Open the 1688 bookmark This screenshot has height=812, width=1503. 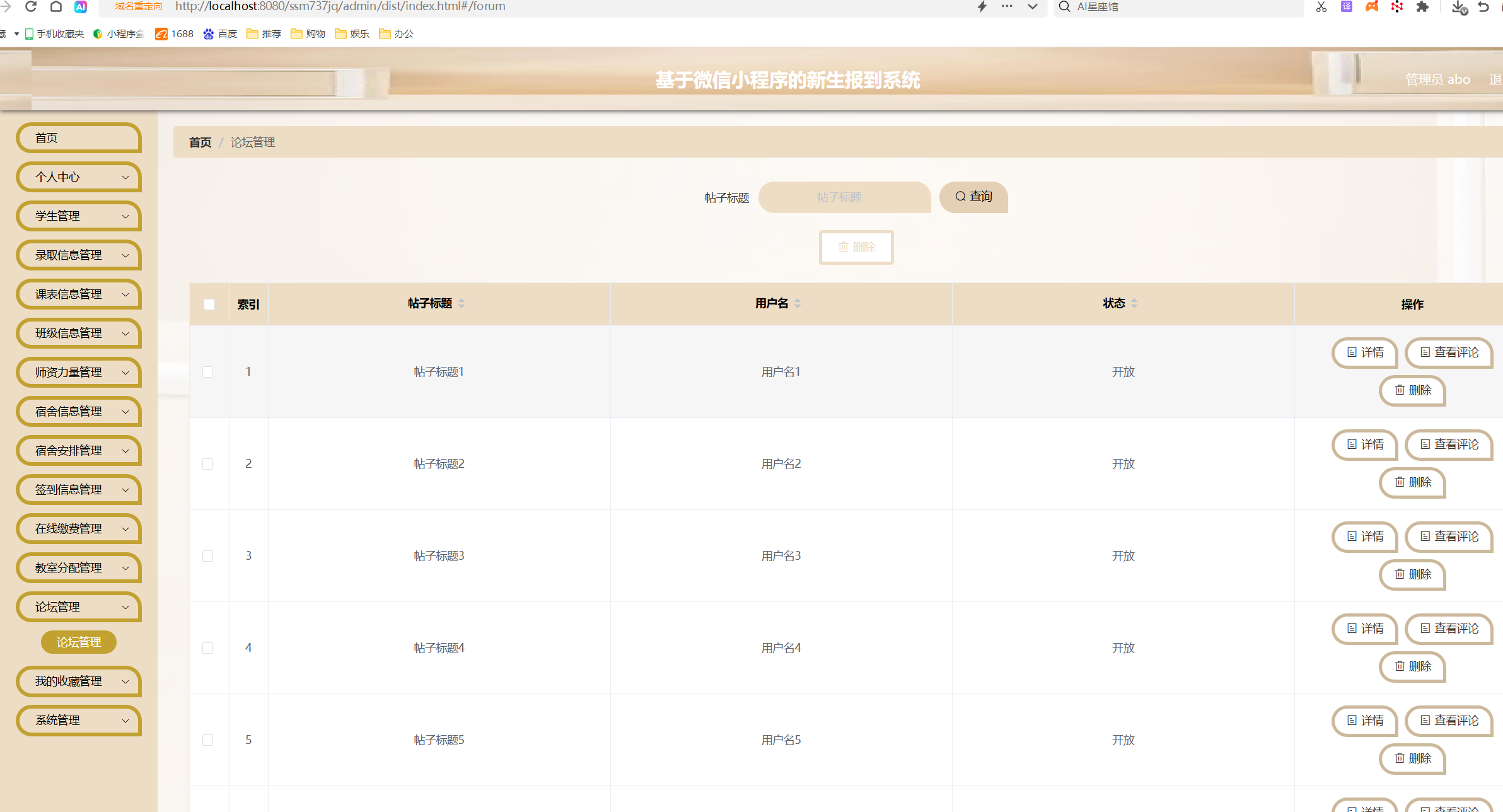click(x=175, y=33)
